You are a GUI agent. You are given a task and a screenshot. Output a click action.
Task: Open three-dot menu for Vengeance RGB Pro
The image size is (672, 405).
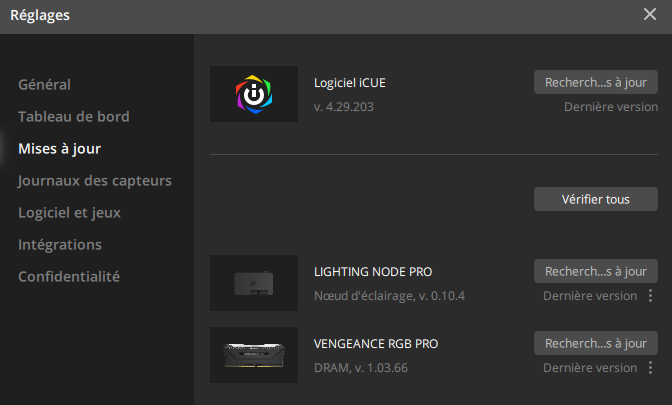tap(650, 368)
